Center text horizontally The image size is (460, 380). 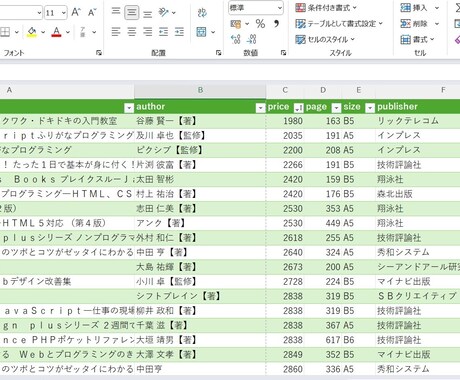click(132, 32)
